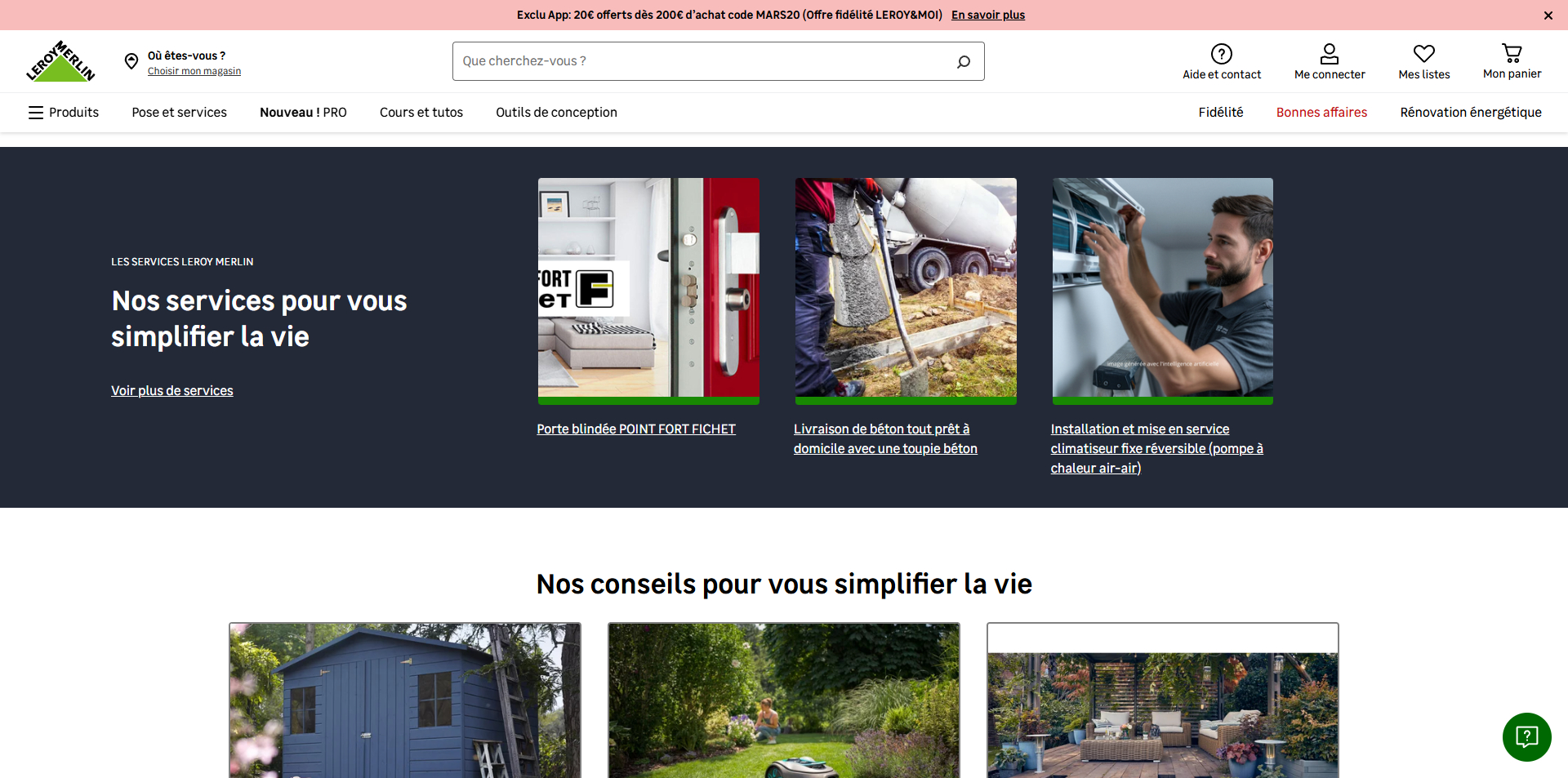Go to Fidélité page
This screenshot has width=1568, height=778.
coord(1221,113)
